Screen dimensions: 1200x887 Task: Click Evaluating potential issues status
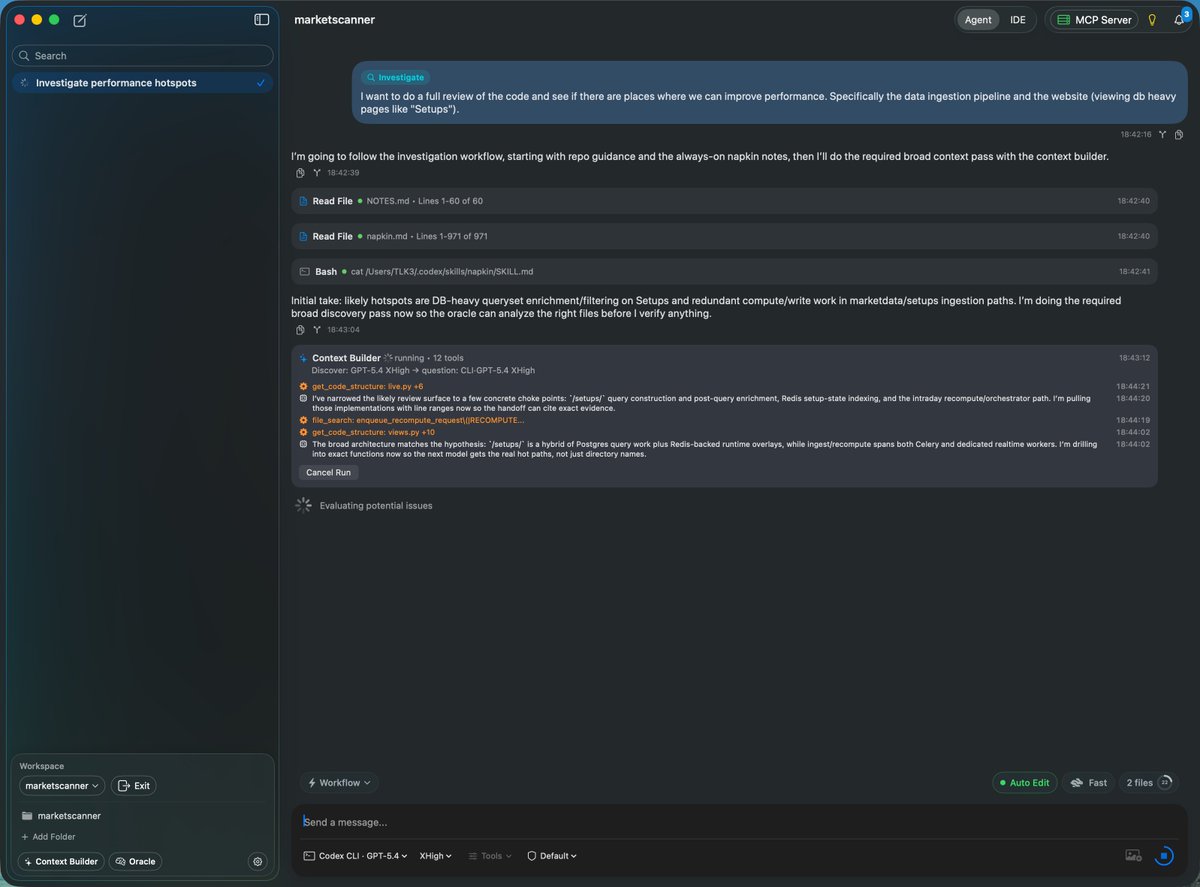(376, 506)
